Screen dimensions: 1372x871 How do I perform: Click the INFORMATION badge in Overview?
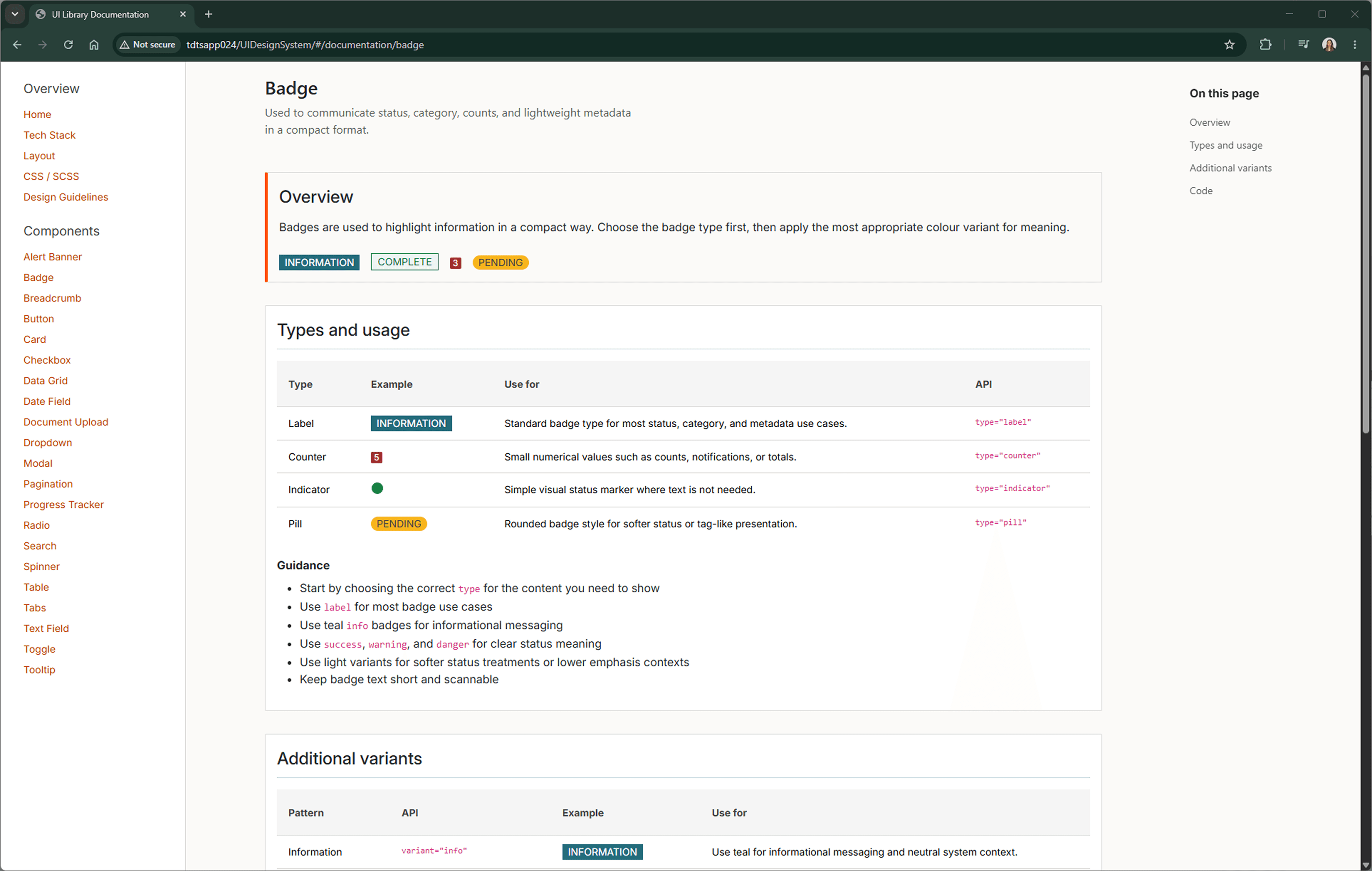(319, 263)
